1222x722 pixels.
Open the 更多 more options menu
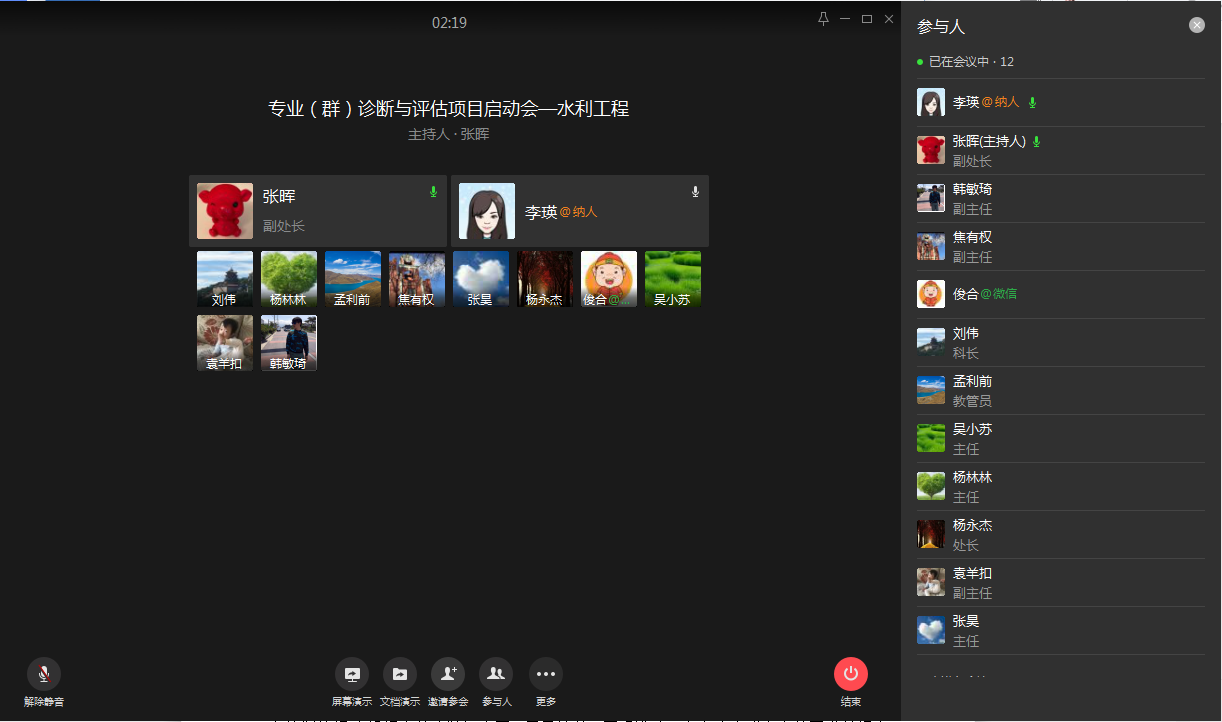click(545, 674)
